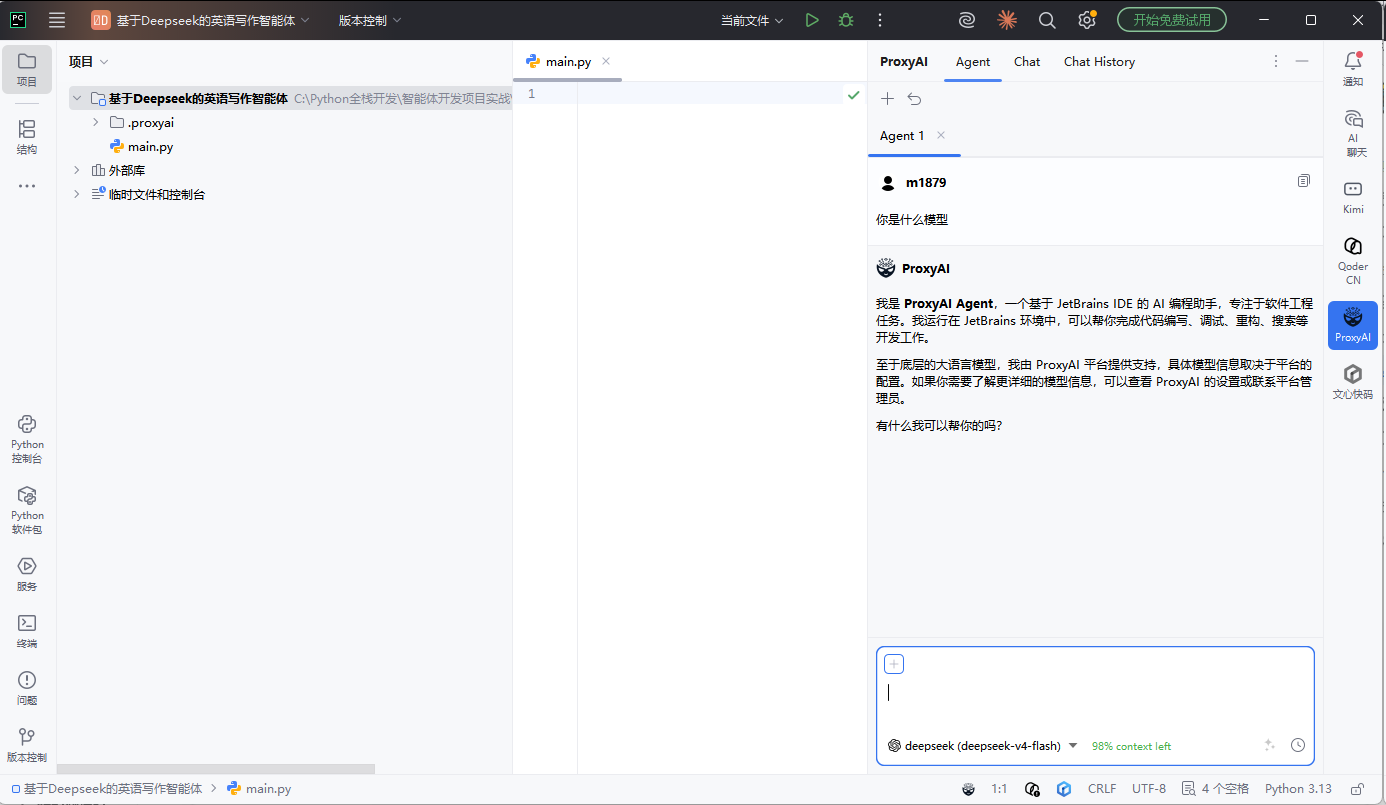The height and width of the screenshot is (805, 1386).
Task: Add attachment with plus in chat input
Action: 894,664
